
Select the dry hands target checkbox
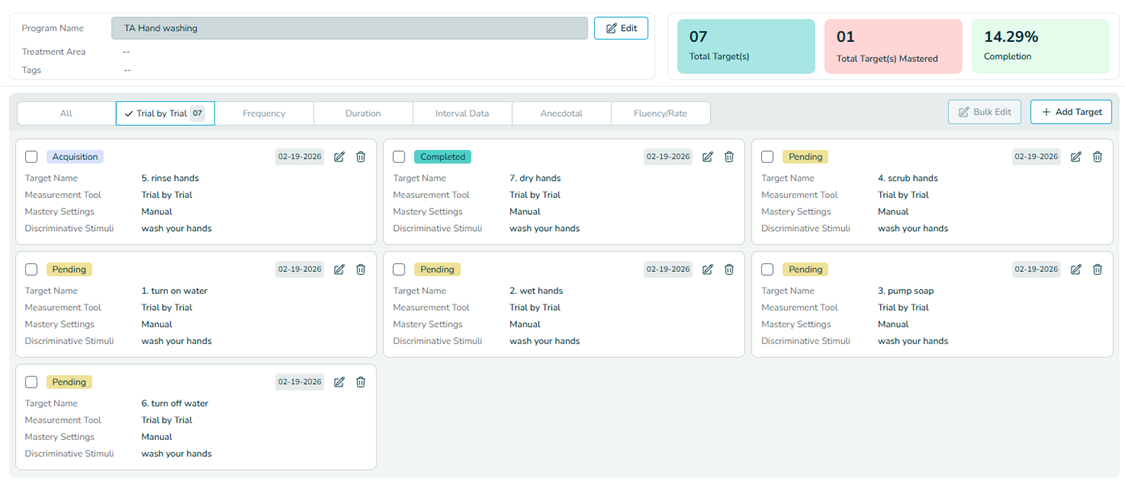click(x=399, y=157)
